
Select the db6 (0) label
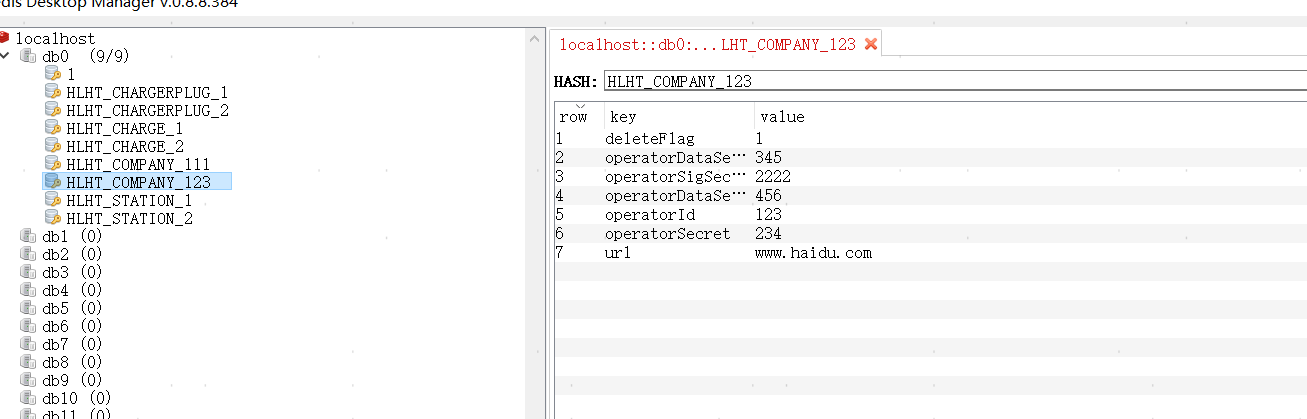(x=72, y=326)
